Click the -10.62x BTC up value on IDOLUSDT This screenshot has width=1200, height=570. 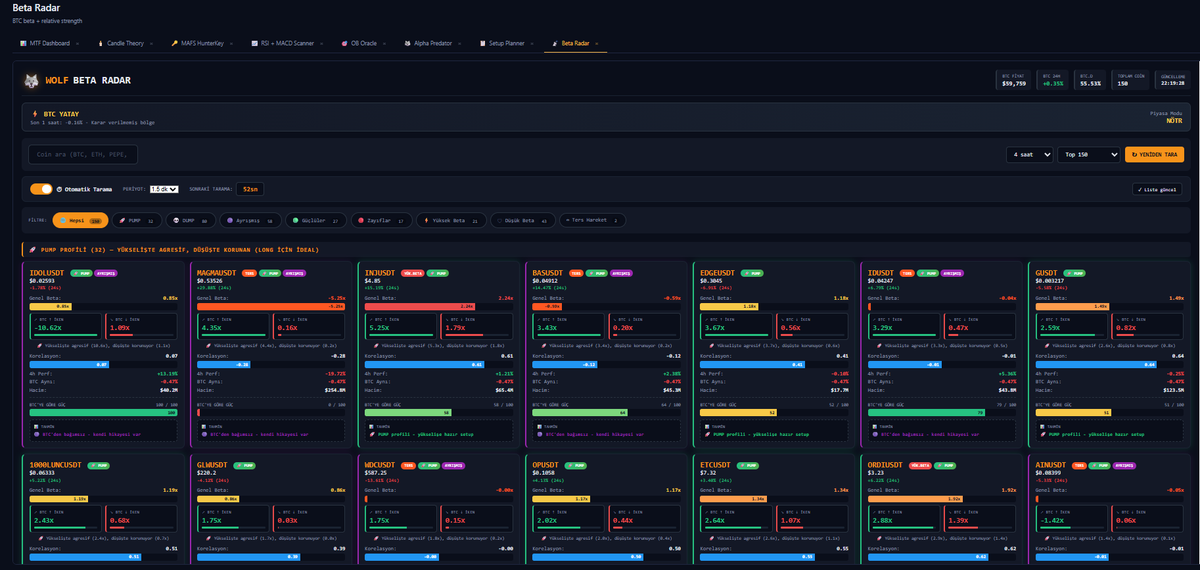pyautogui.click(x=47, y=328)
